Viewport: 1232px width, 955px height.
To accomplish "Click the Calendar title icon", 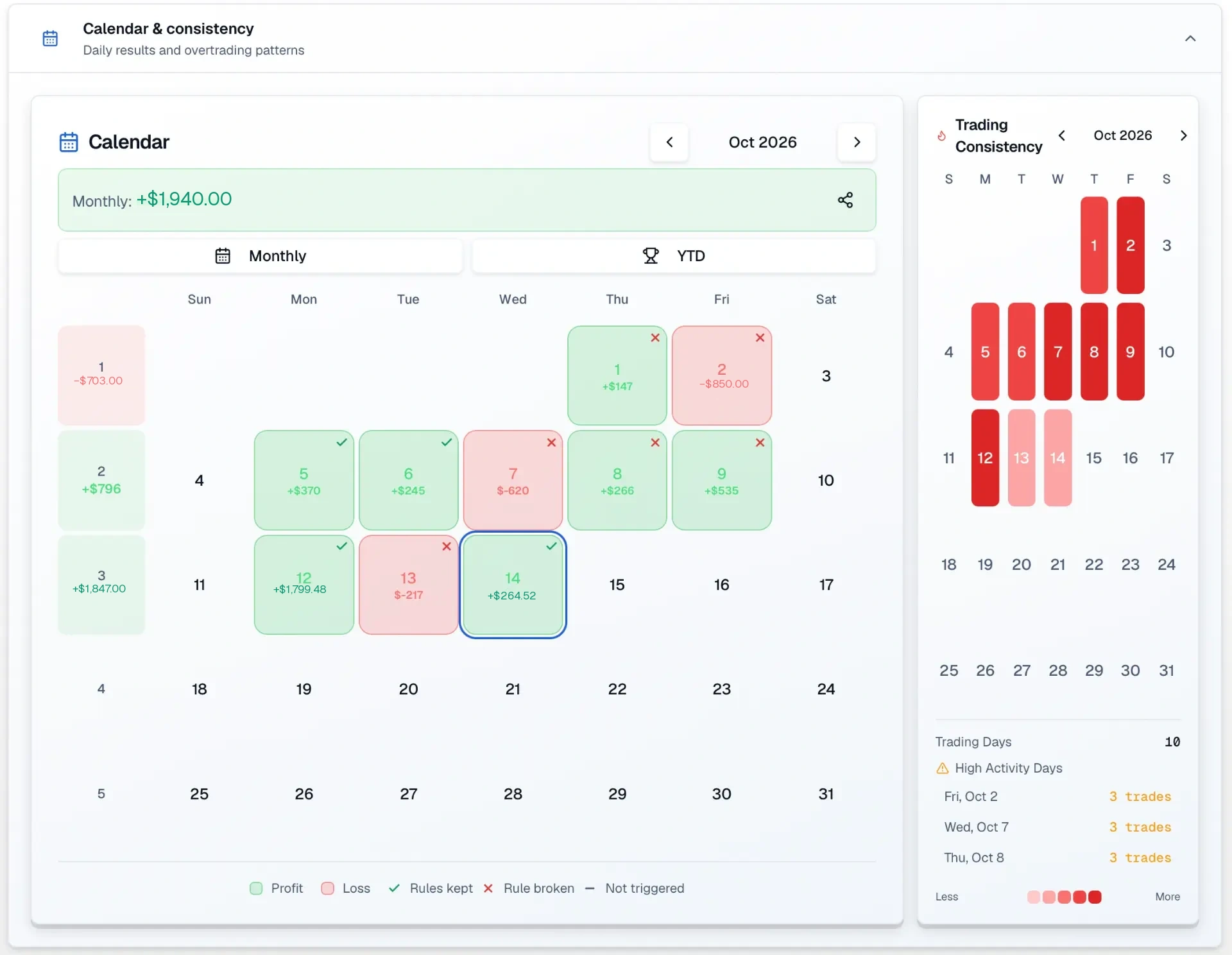I will tap(69, 142).
